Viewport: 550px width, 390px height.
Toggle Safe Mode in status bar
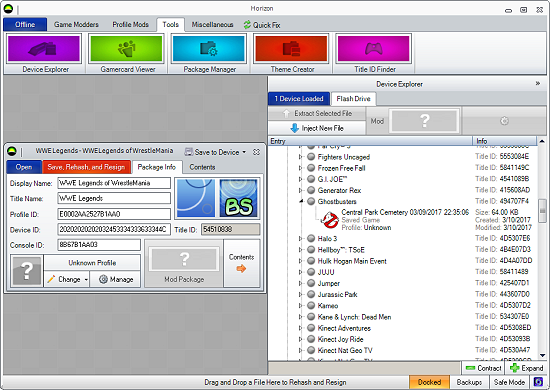click(509, 382)
